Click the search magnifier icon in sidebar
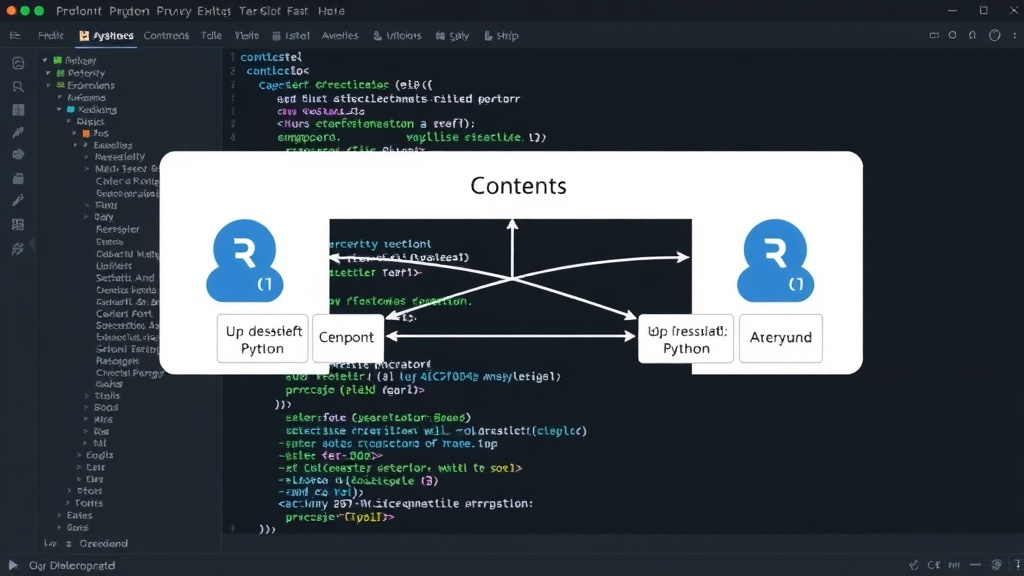This screenshot has height=576, width=1024. [18, 86]
